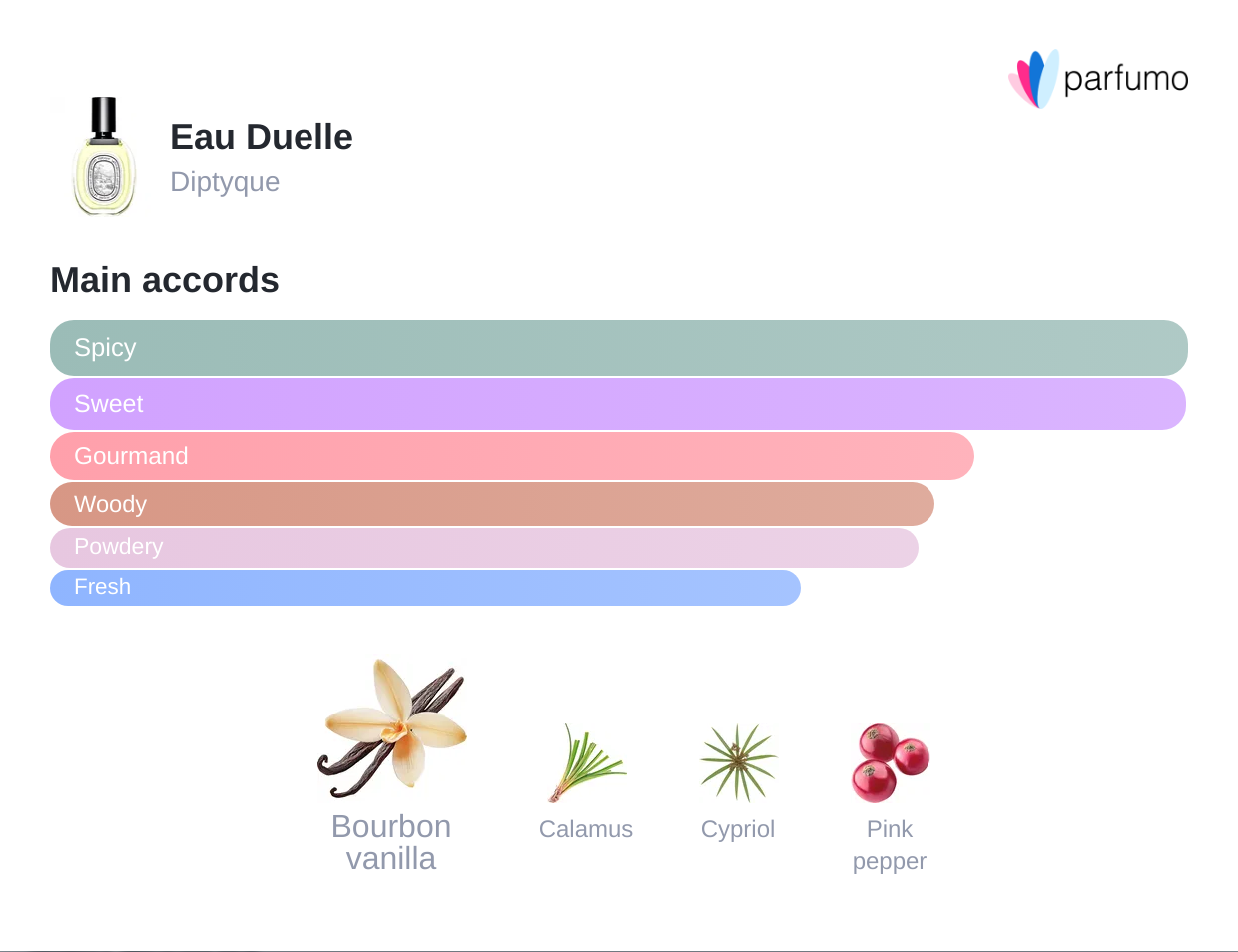The image size is (1238, 952).
Task: Choose the Woody accord bar
Action: click(x=491, y=504)
